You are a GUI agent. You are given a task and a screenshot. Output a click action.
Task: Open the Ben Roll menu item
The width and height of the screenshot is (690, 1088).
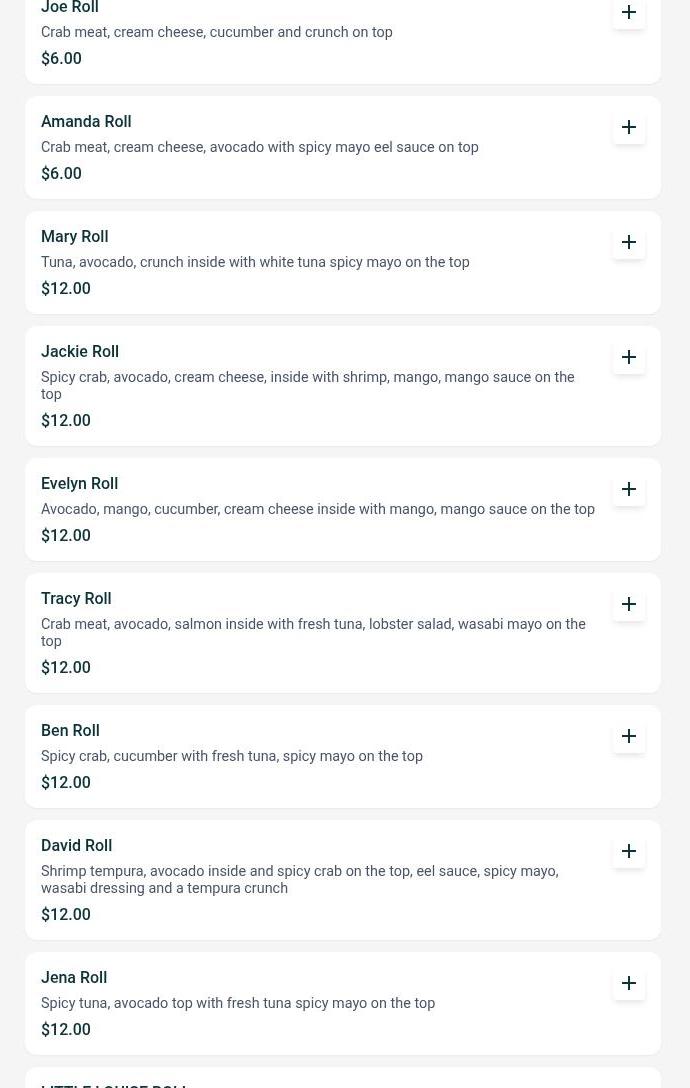coord(70,730)
